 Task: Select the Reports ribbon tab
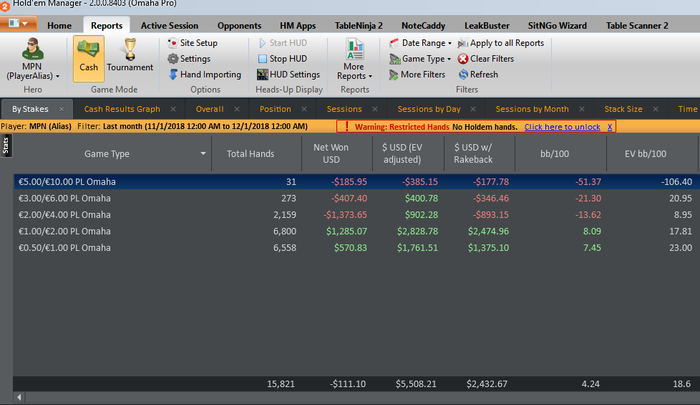106,25
